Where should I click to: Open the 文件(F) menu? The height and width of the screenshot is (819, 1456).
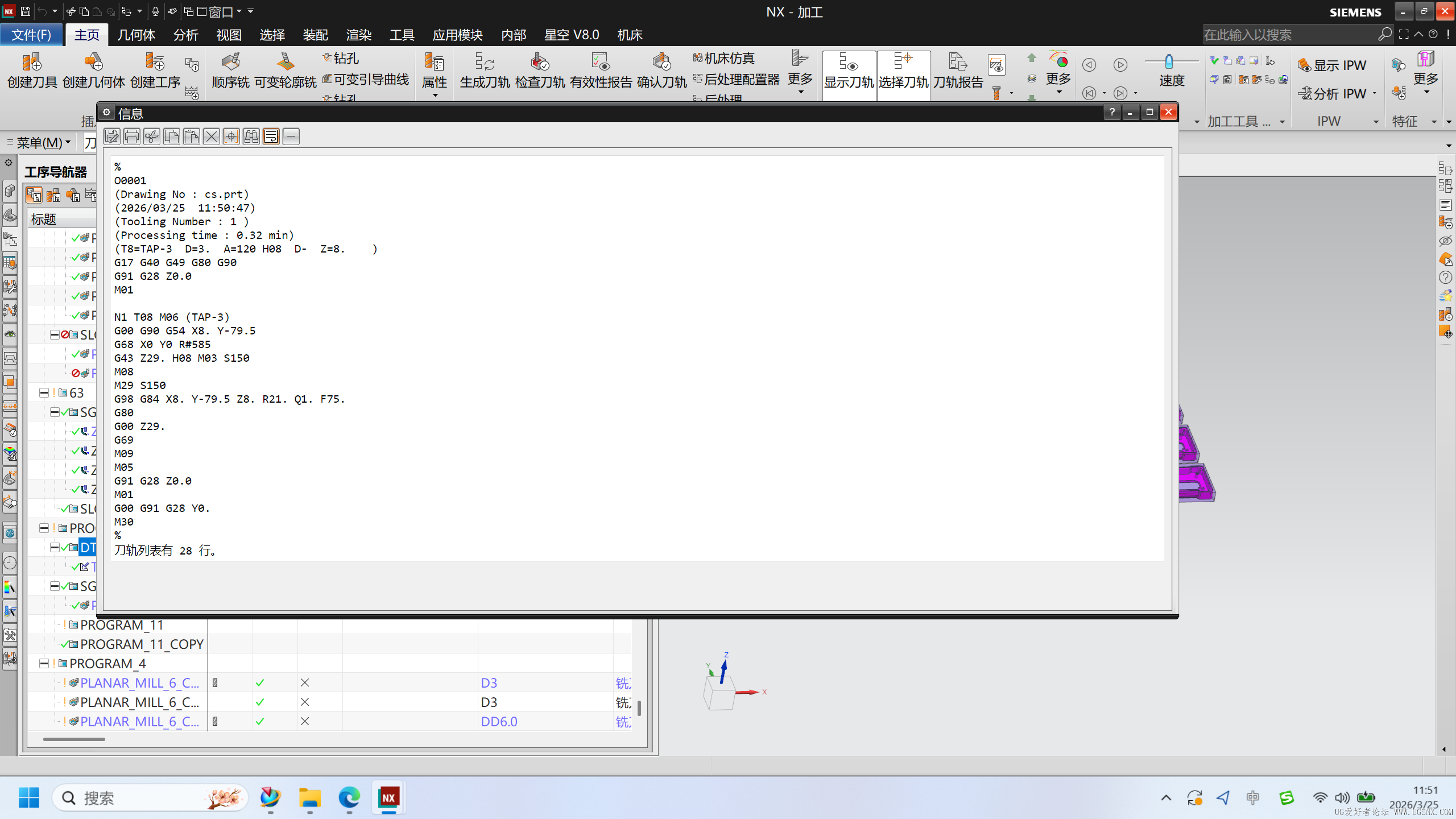(x=32, y=35)
